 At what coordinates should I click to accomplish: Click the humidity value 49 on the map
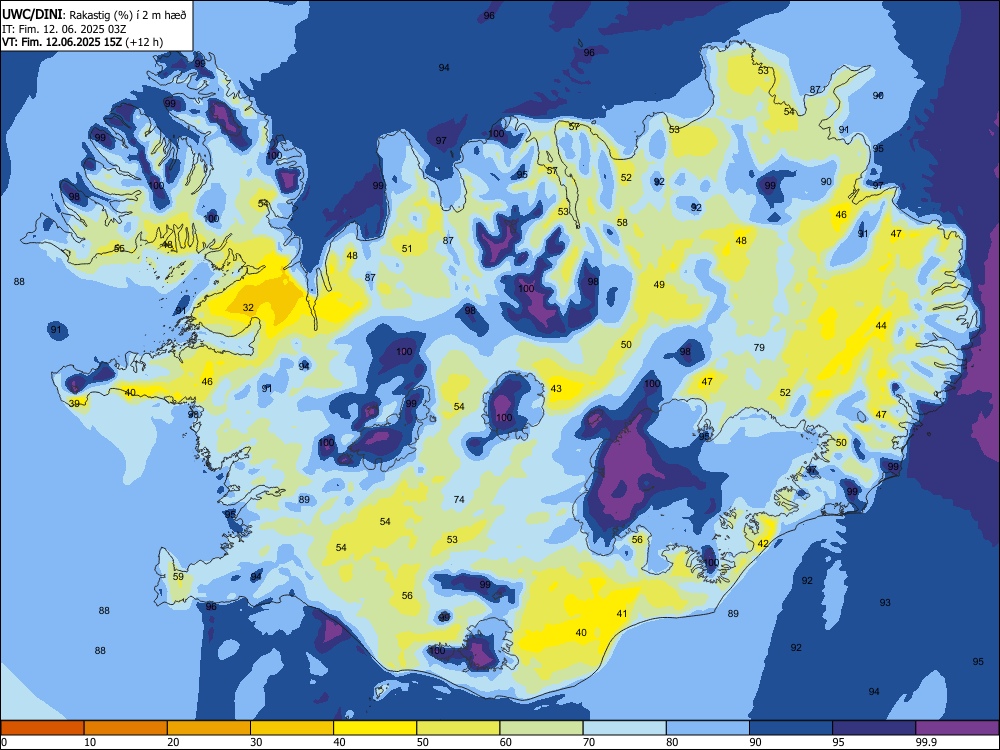click(x=659, y=284)
